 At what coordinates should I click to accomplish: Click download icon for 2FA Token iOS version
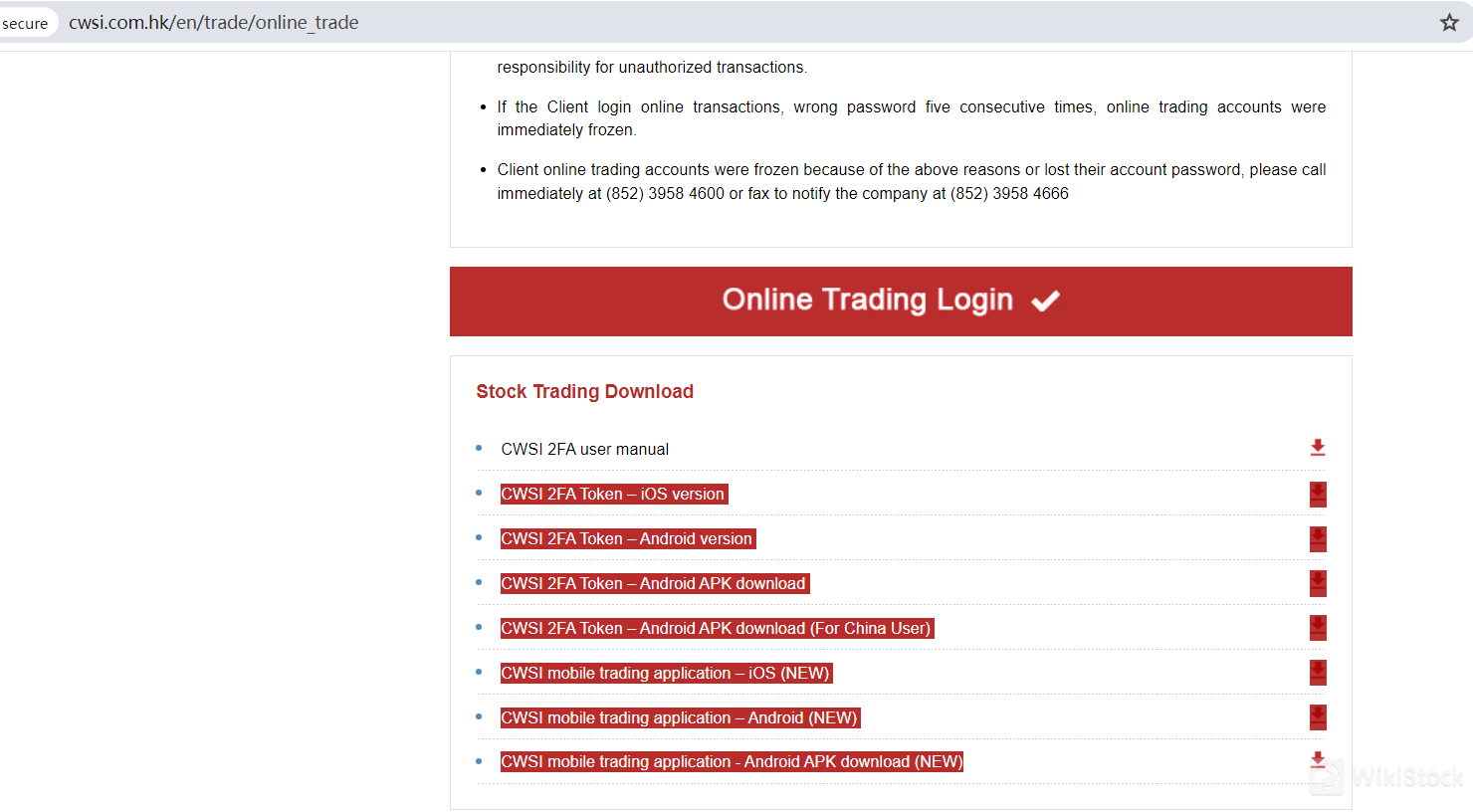(1317, 494)
